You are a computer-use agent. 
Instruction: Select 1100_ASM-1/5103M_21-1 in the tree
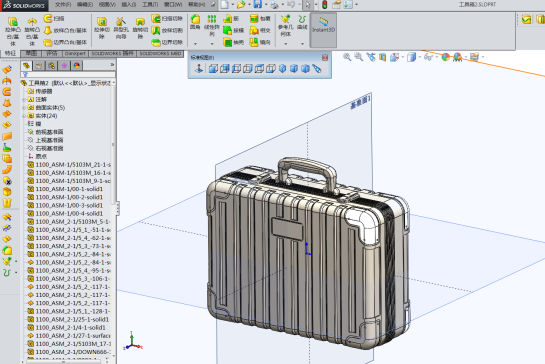coord(69,164)
